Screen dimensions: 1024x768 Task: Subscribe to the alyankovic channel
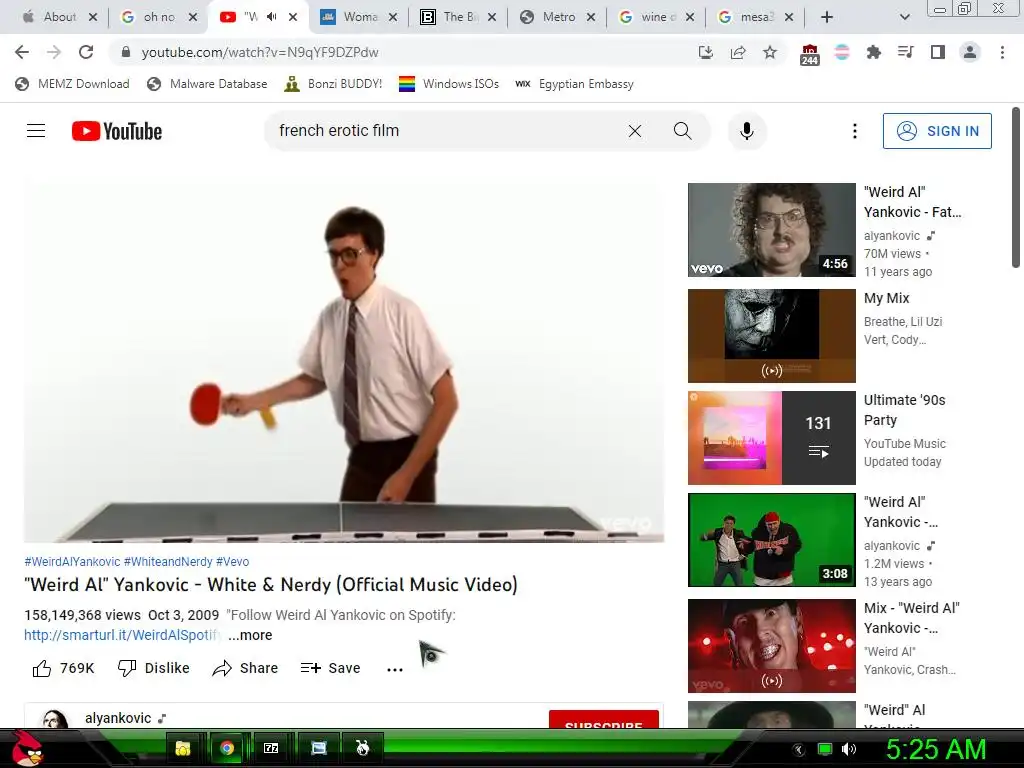[x=603, y=719]
